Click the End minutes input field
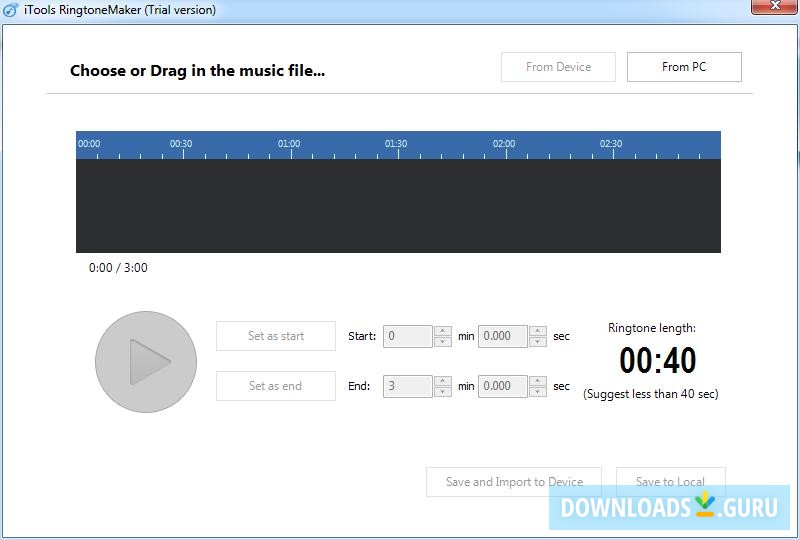 tap(408, 386)
